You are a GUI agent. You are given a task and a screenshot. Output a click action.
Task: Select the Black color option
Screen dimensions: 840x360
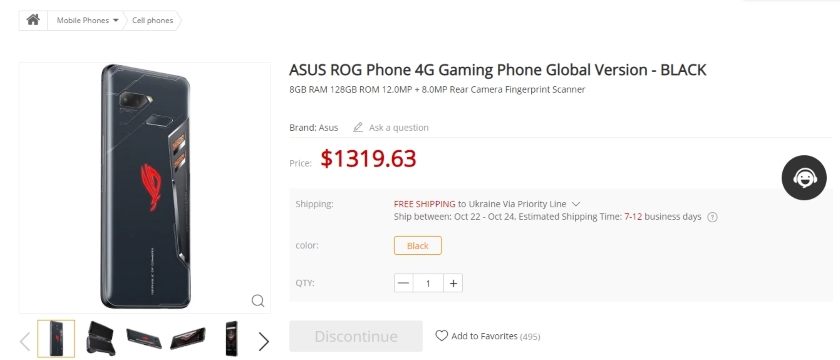pyautogui.click(x=417, y=245)
